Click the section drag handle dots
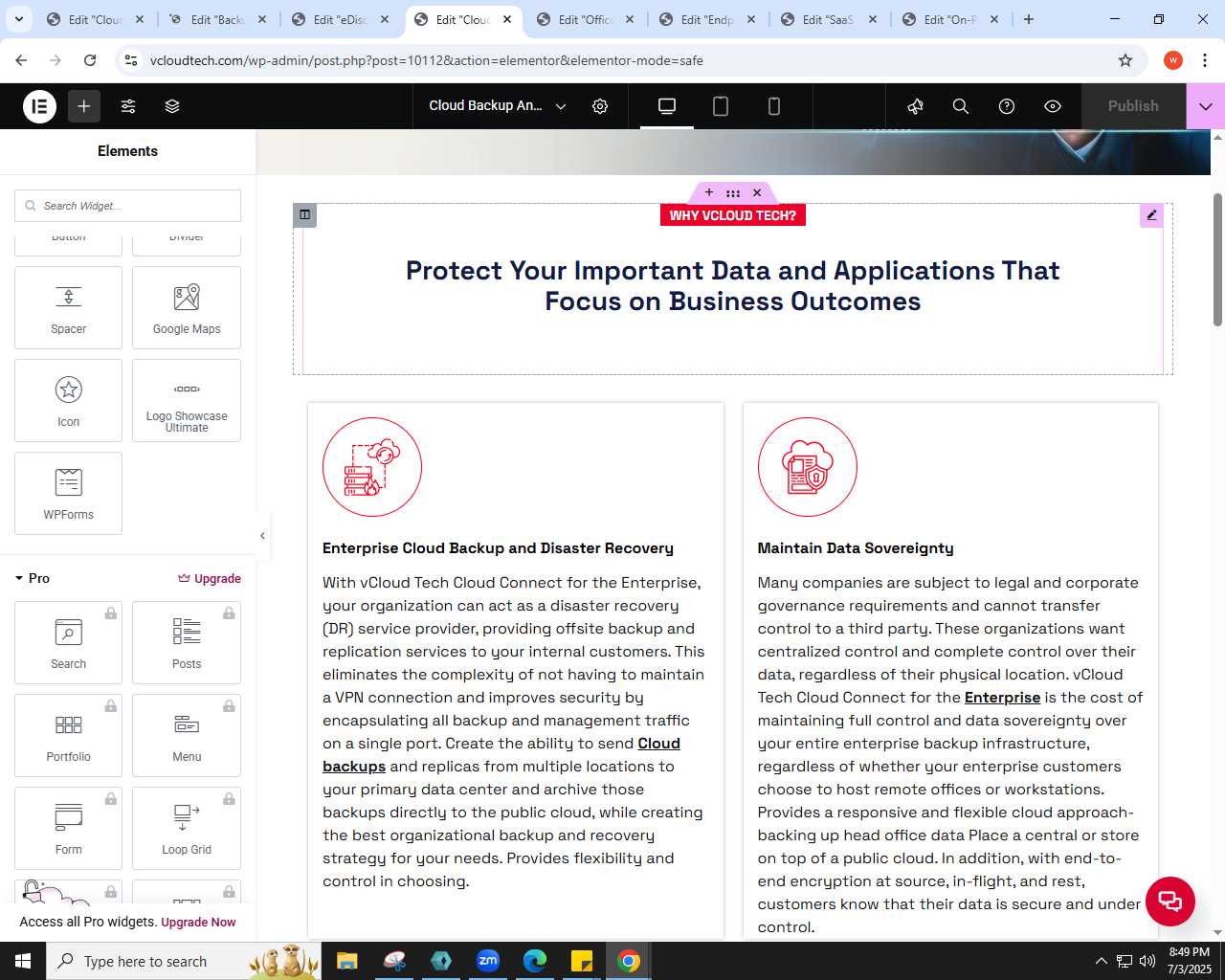This screenshot has width=1225, height=980. pos(733,192)
